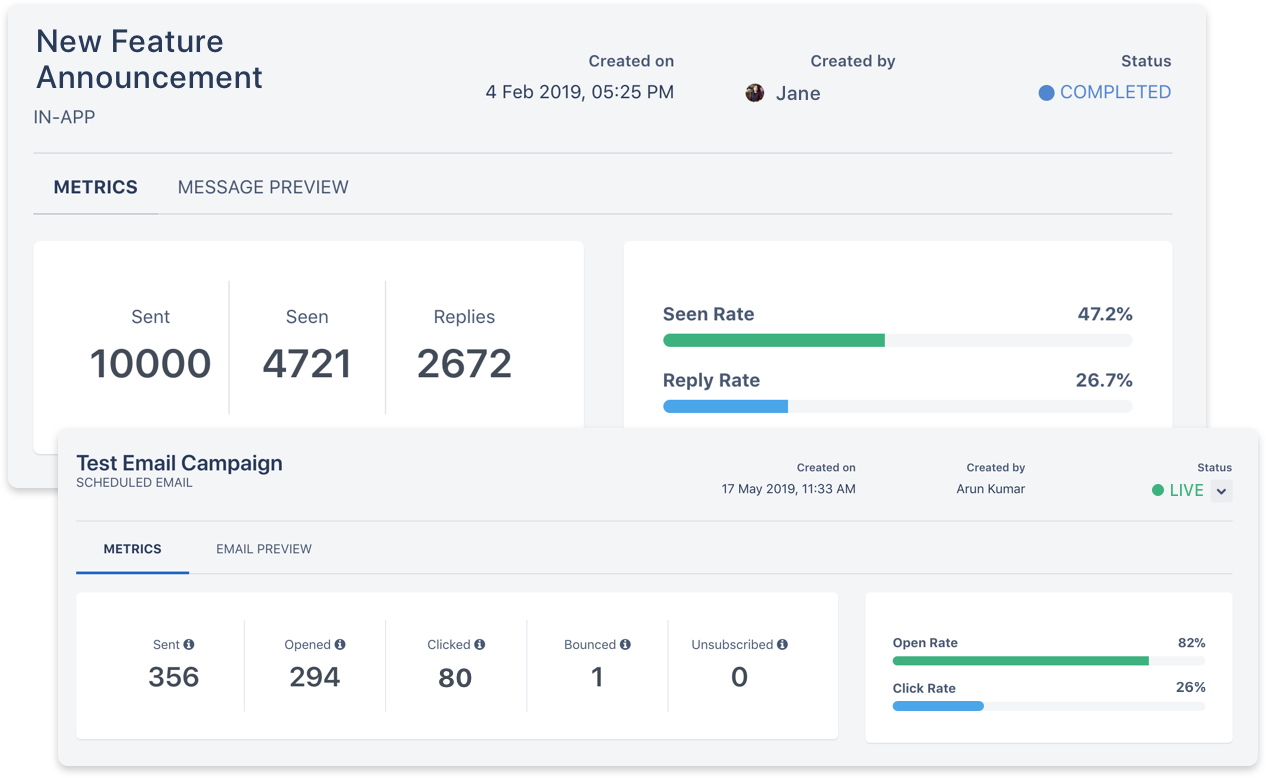Image resolution: width=1266 pixels, height=778 pixels.
Task: Click the info icon next to Clicked
Action: (480, 645)
